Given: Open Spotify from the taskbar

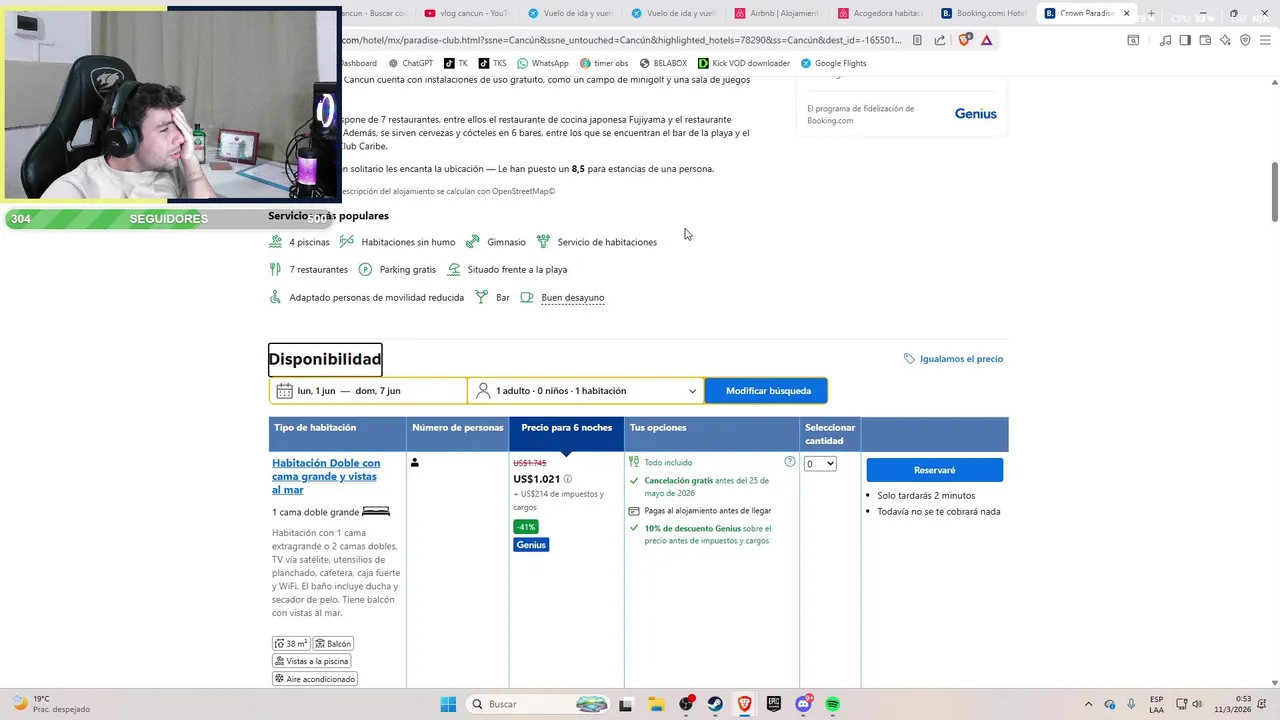Looking at the screenshot, I should coord(832,704).
